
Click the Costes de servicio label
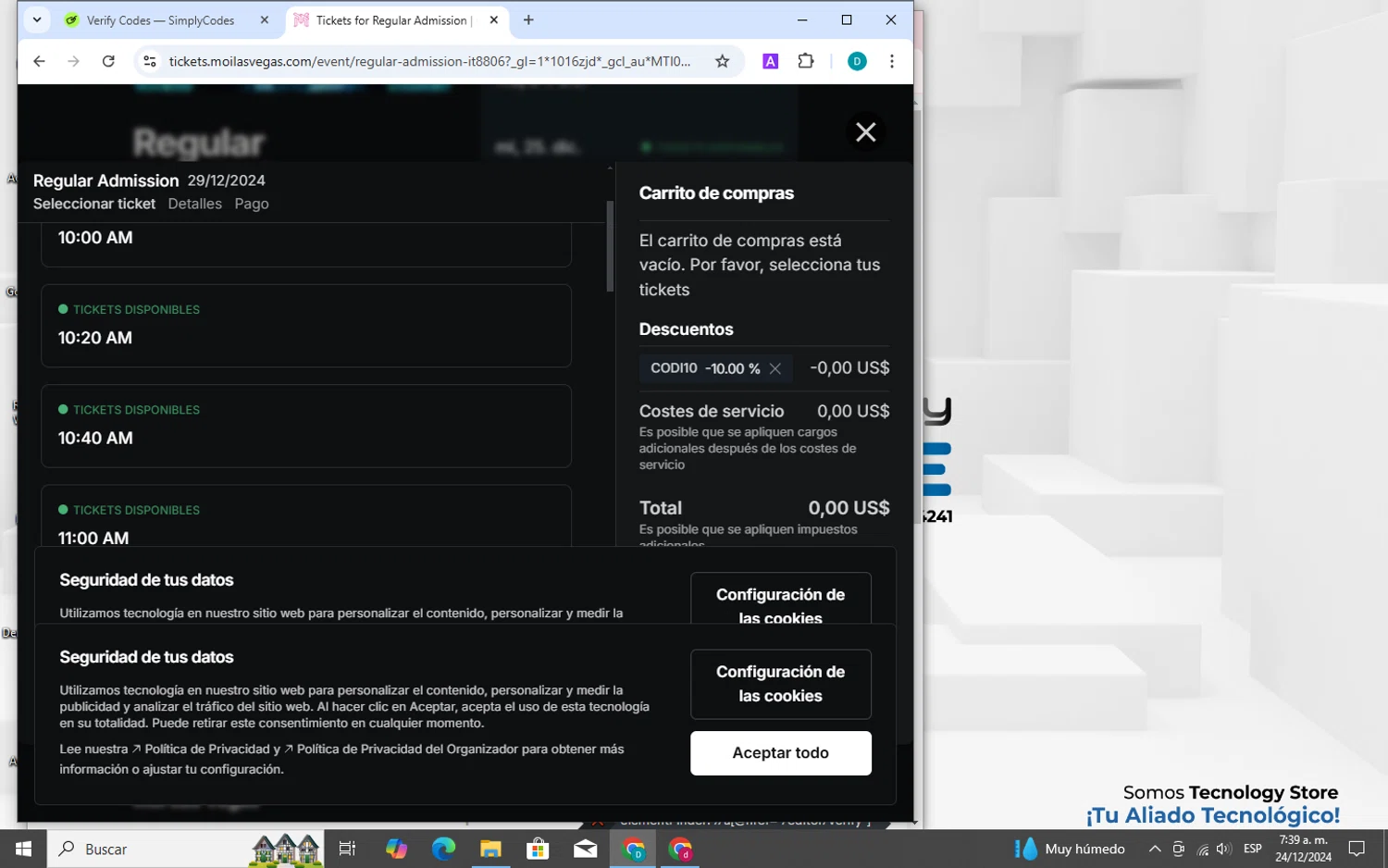click(x=712, y=411)
